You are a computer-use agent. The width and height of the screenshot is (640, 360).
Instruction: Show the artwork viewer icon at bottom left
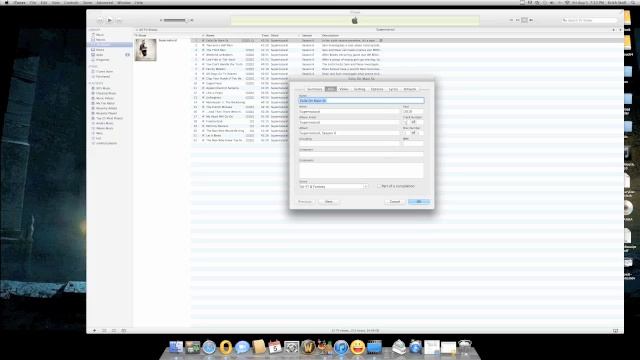pyautogui.click(x=124, y=330)
